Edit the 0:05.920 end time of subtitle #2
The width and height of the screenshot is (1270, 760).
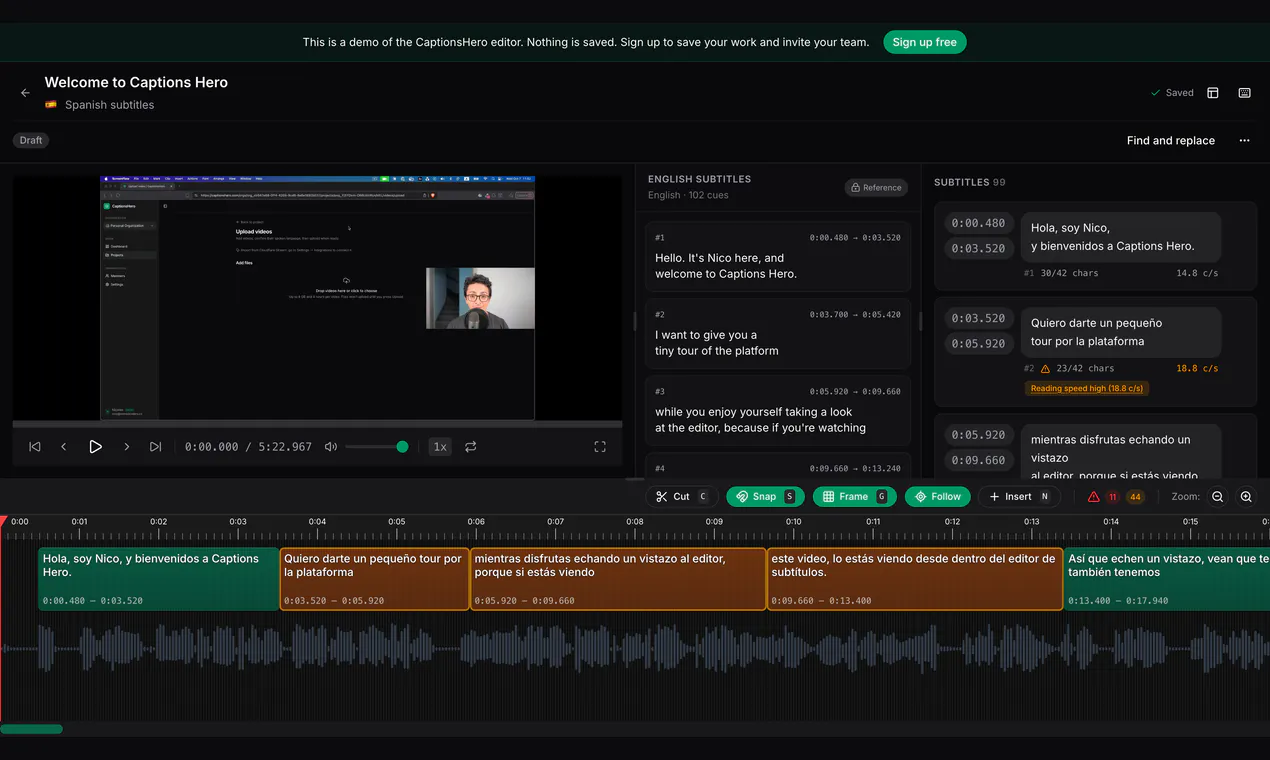pos(978,343)
